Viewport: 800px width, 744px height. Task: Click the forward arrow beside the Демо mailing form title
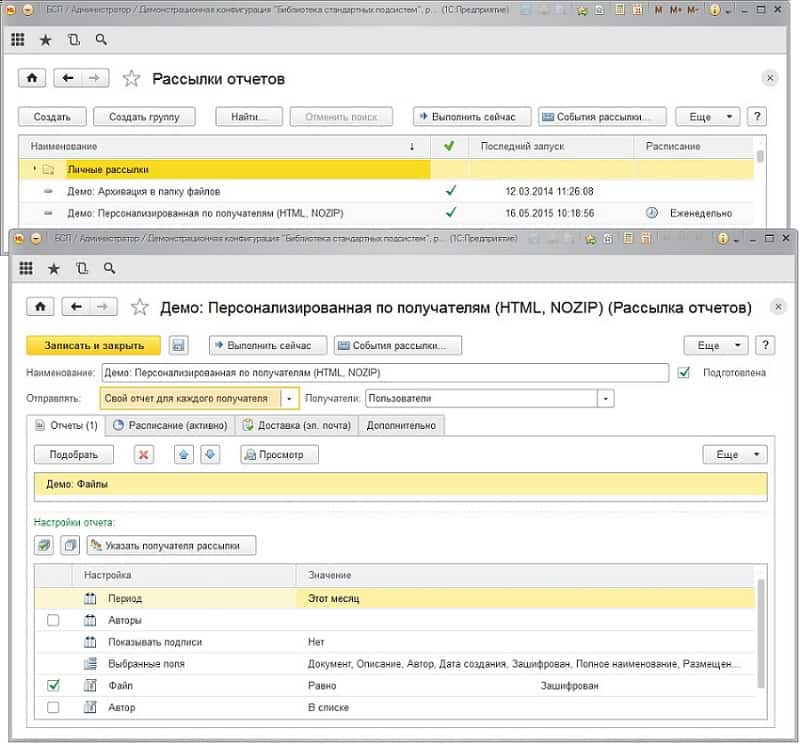(x=103, y=307)
